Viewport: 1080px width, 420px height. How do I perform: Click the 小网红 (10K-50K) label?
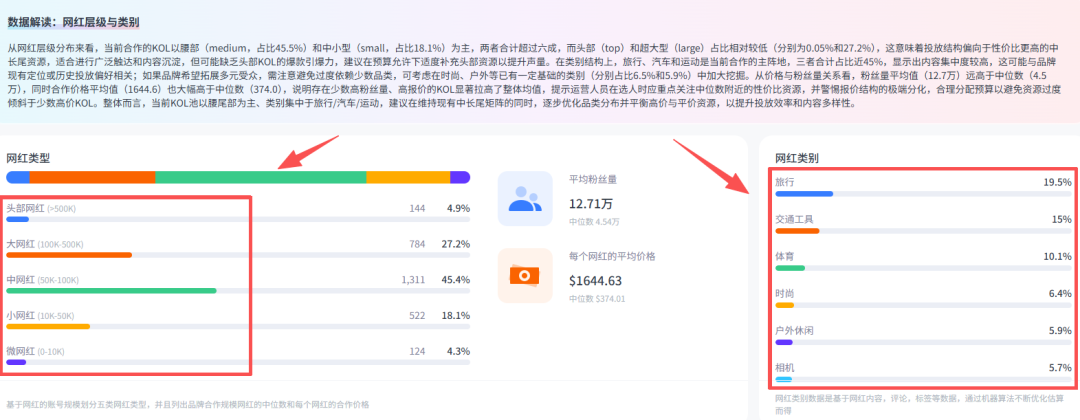pos(40,315)
